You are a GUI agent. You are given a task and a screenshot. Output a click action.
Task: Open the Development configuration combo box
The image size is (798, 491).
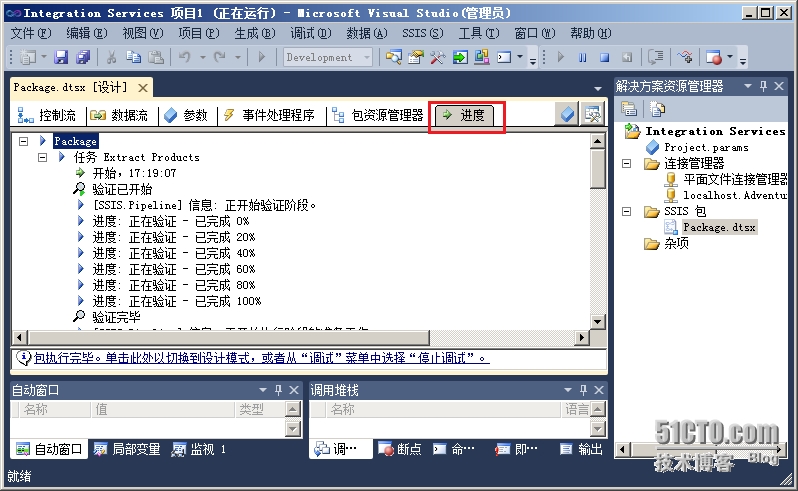[x=328, y=57]
